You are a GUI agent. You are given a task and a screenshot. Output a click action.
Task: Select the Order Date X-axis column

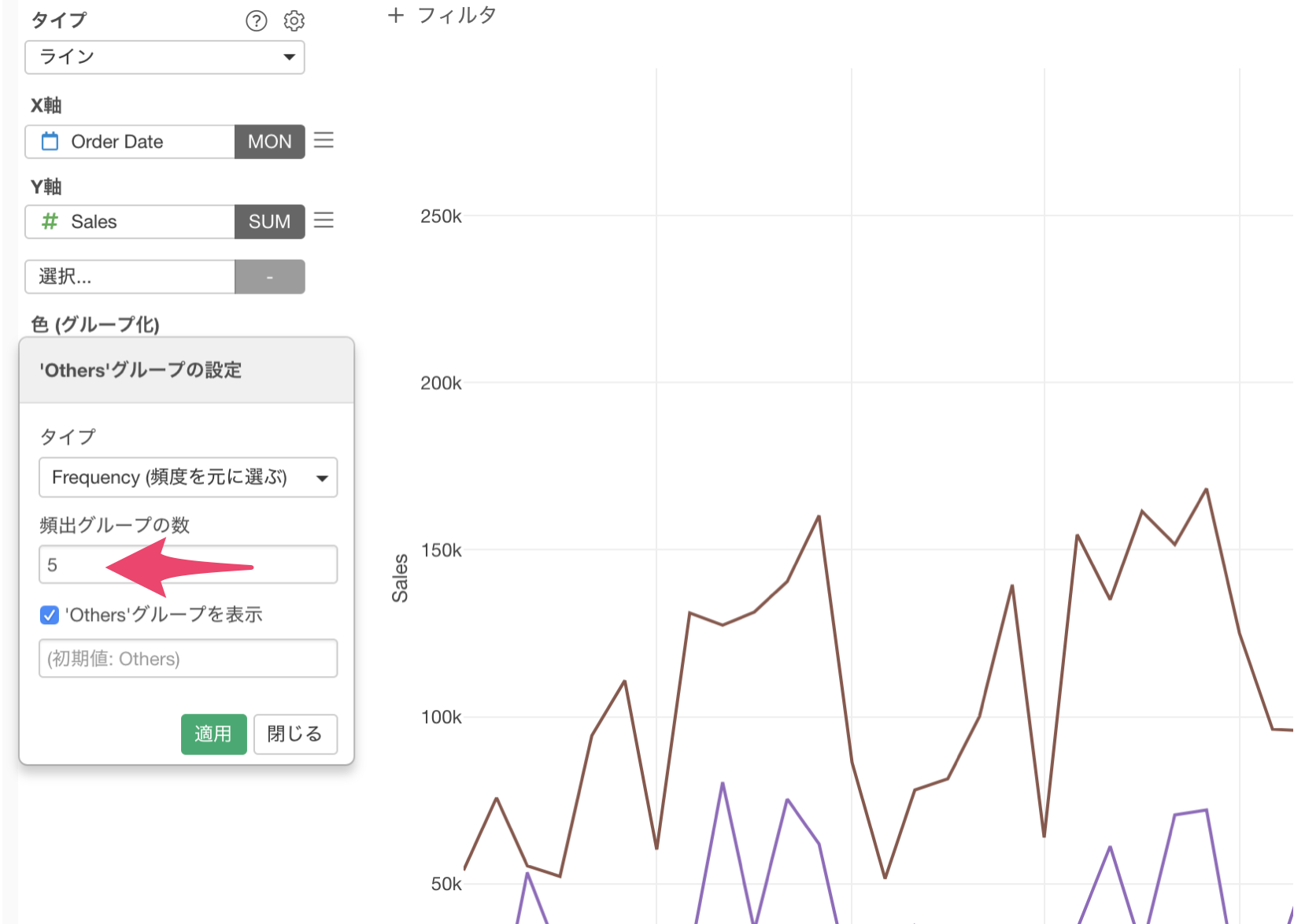coord(130,142)
